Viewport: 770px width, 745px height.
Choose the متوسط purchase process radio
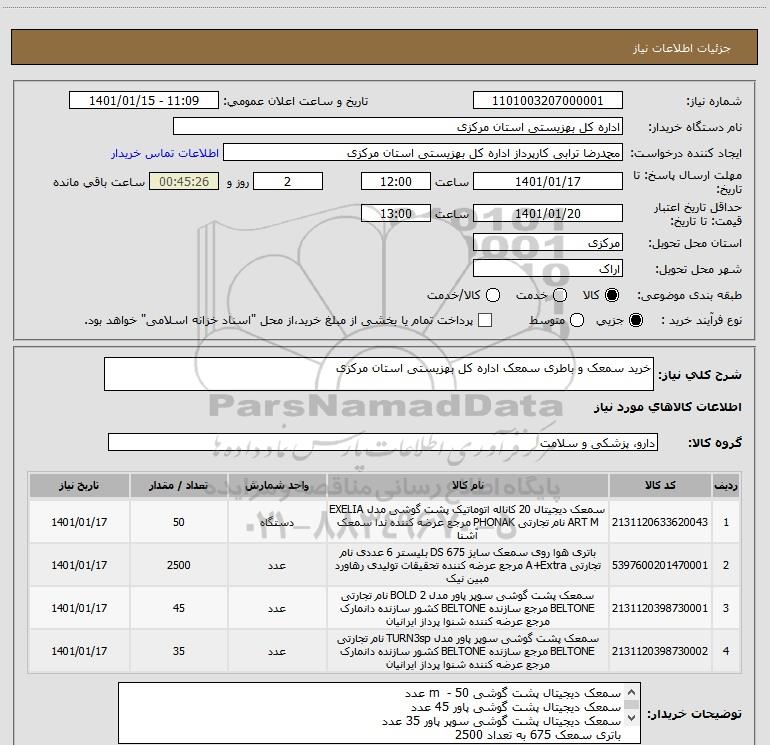(x=577, y=320)
